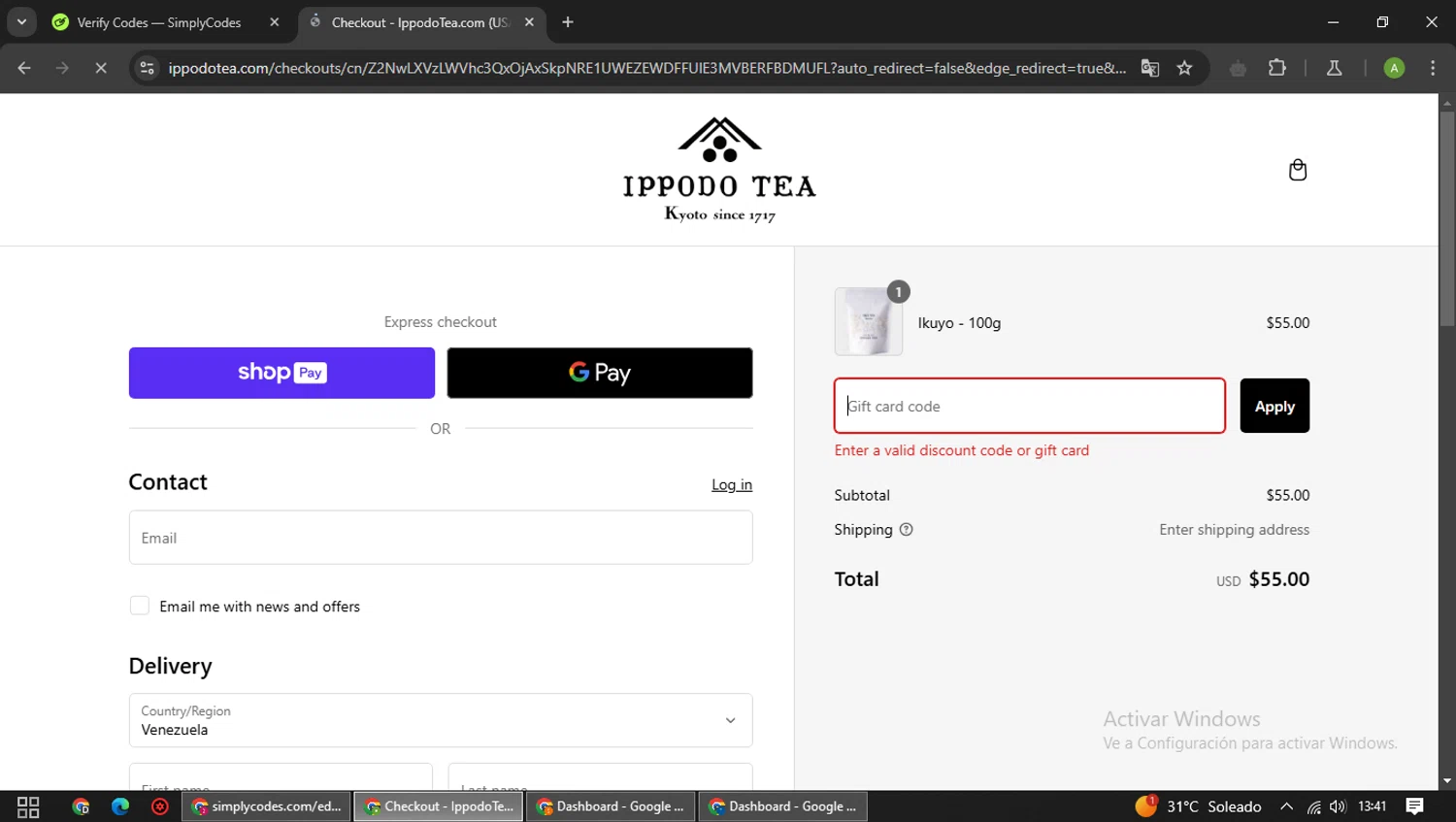Open the Windows notification center
Viewport: 1456px width, 822px height.
(1414, 806)
